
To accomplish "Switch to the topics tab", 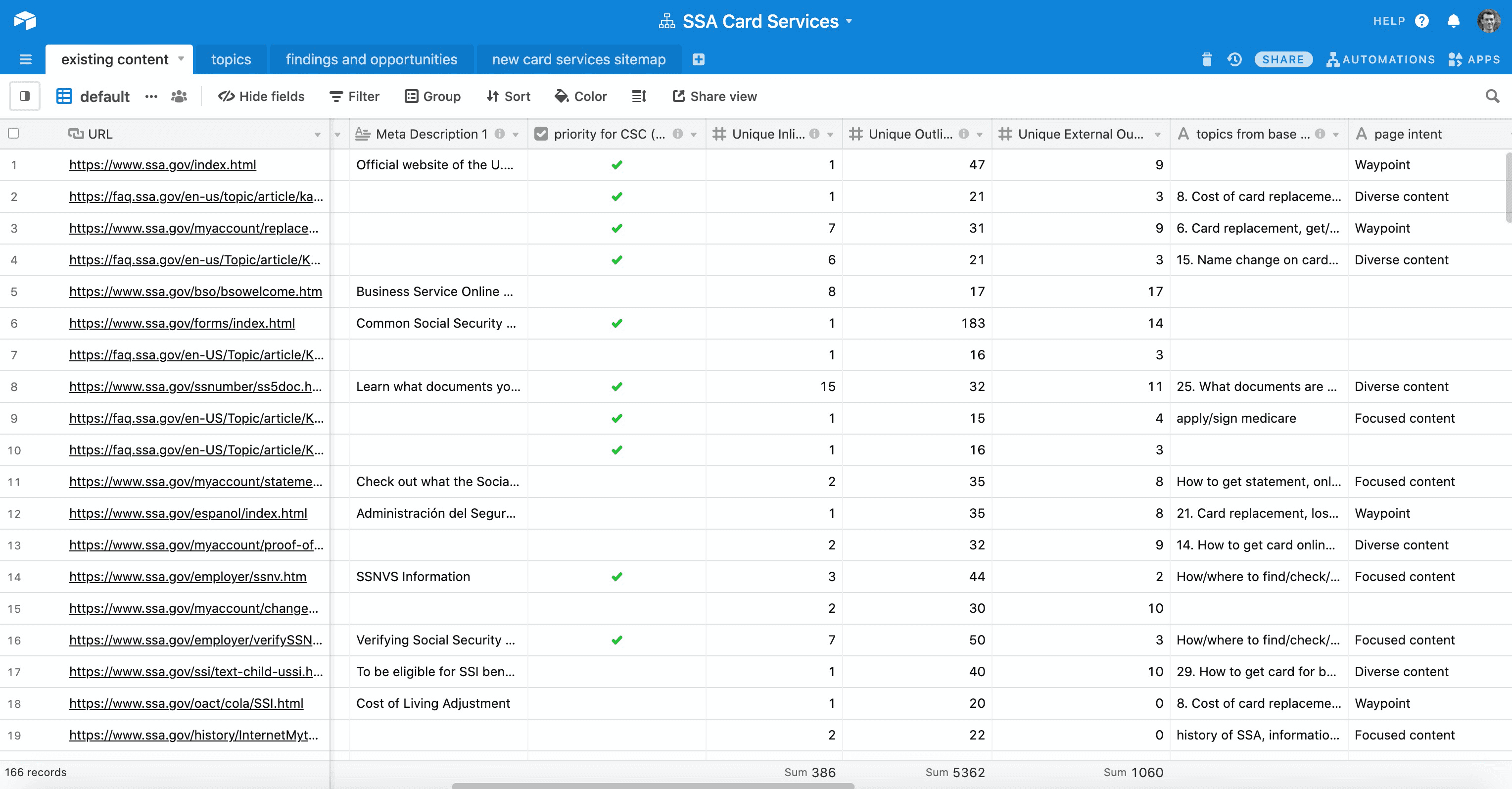I will (x=231, y=59).
